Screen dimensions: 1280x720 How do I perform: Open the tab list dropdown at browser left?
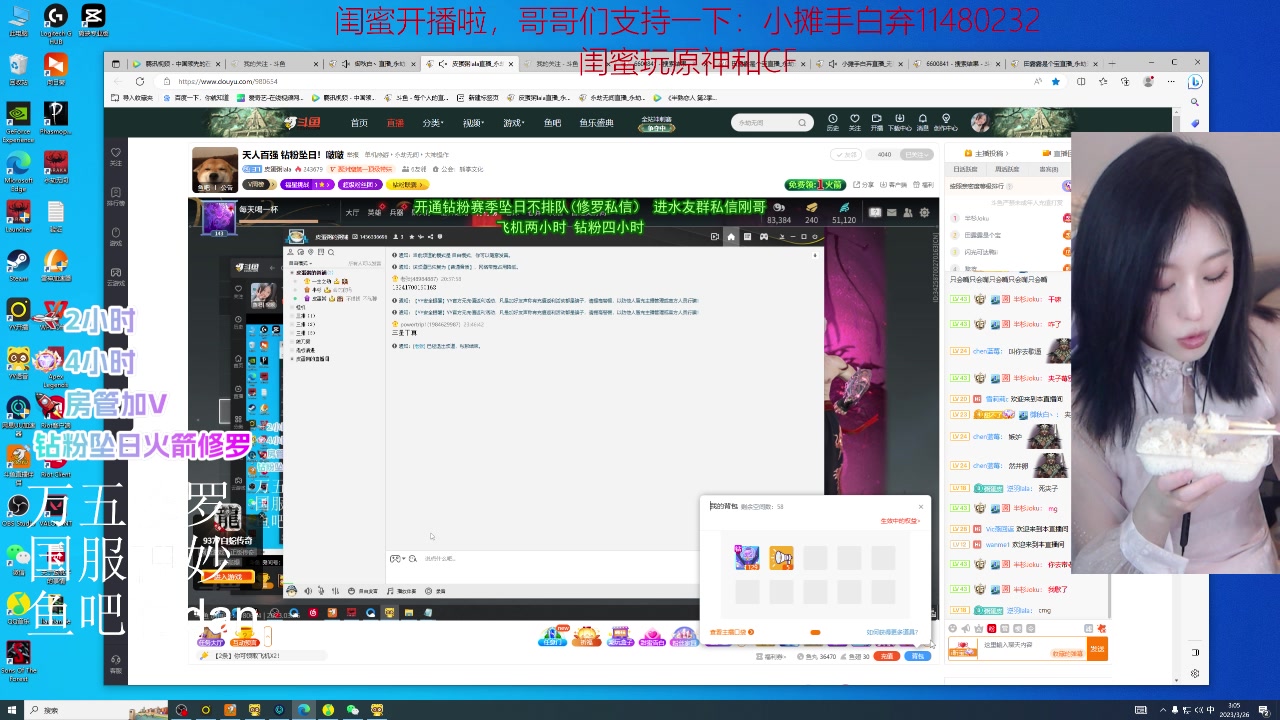[x=116, y=64]
